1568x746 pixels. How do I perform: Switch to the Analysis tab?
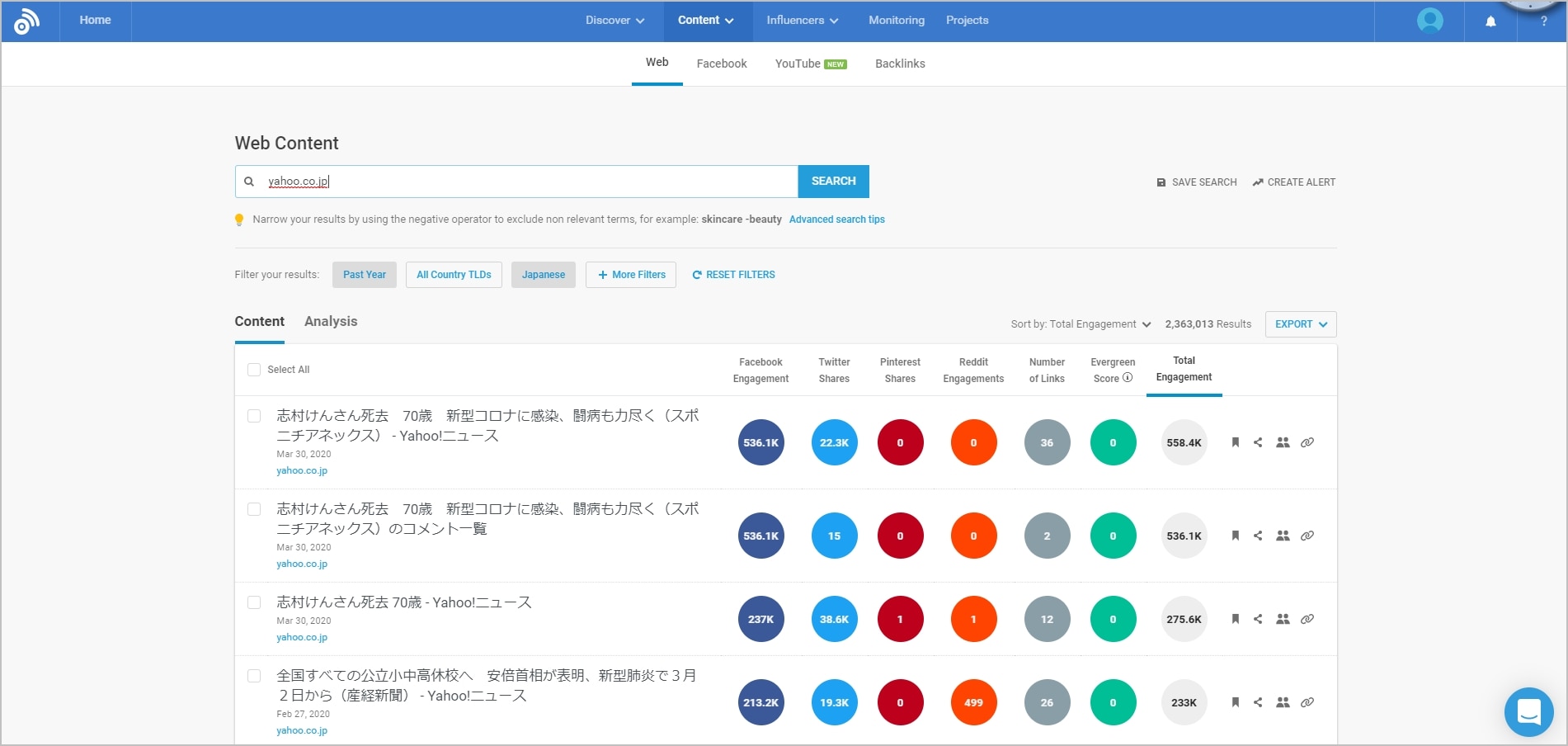331,322
